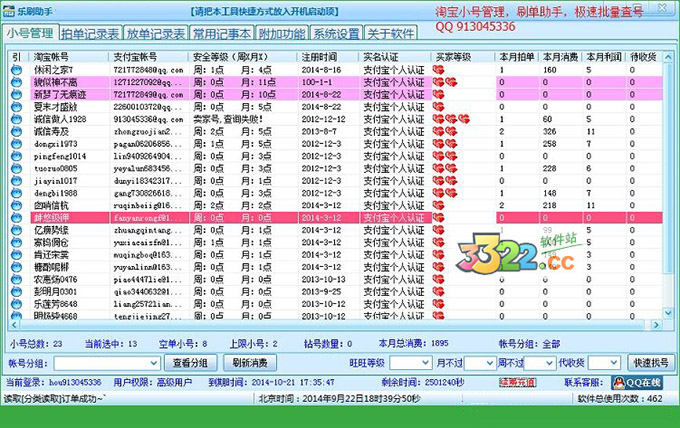
Task: Open the 常用记事本 tab
Action: click(222, 34)
